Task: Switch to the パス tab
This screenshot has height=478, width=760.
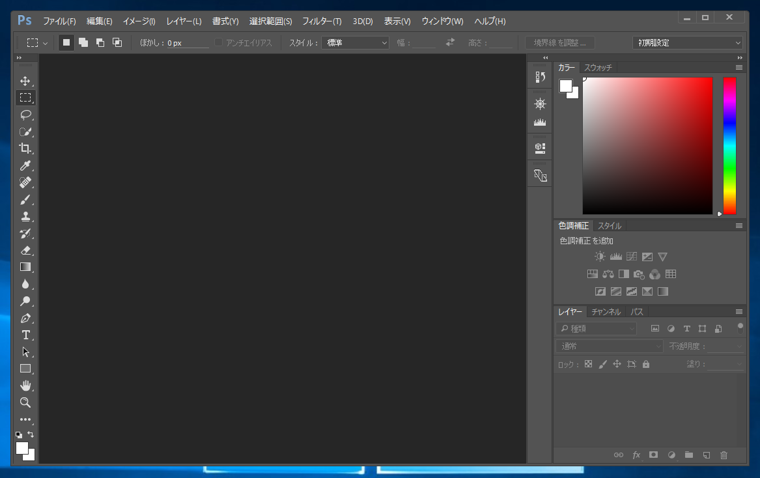Action: [637, 312]
